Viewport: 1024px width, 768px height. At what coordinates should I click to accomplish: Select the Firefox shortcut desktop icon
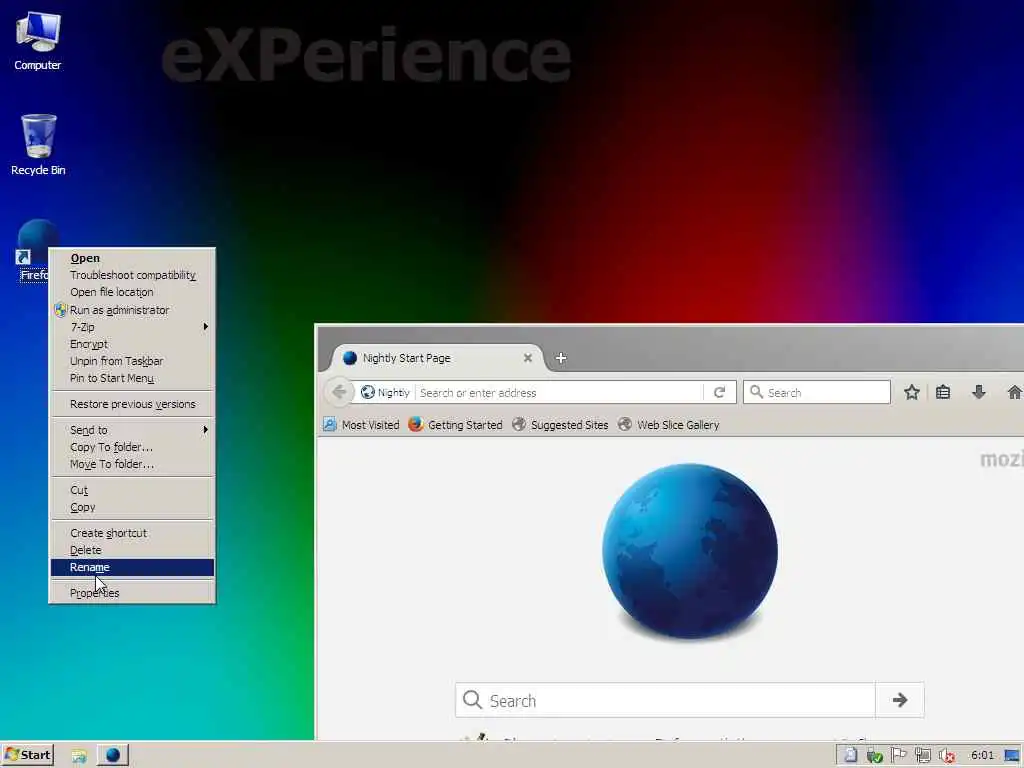33,251
